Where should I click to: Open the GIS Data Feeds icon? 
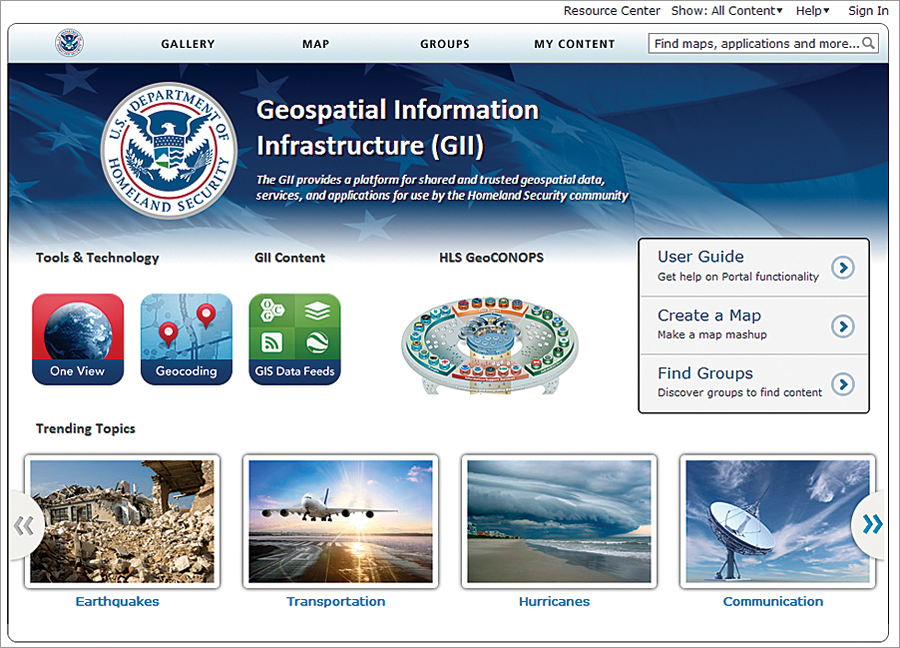point(294,338)
